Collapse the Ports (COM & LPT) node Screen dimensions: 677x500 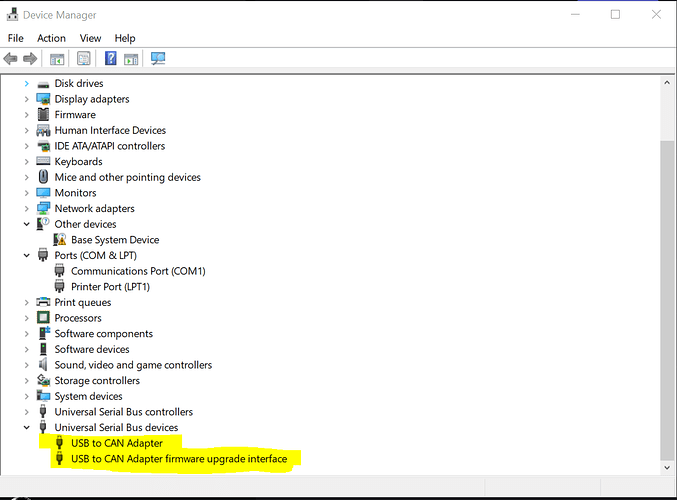pyautogui.click(x=27, y=256)
